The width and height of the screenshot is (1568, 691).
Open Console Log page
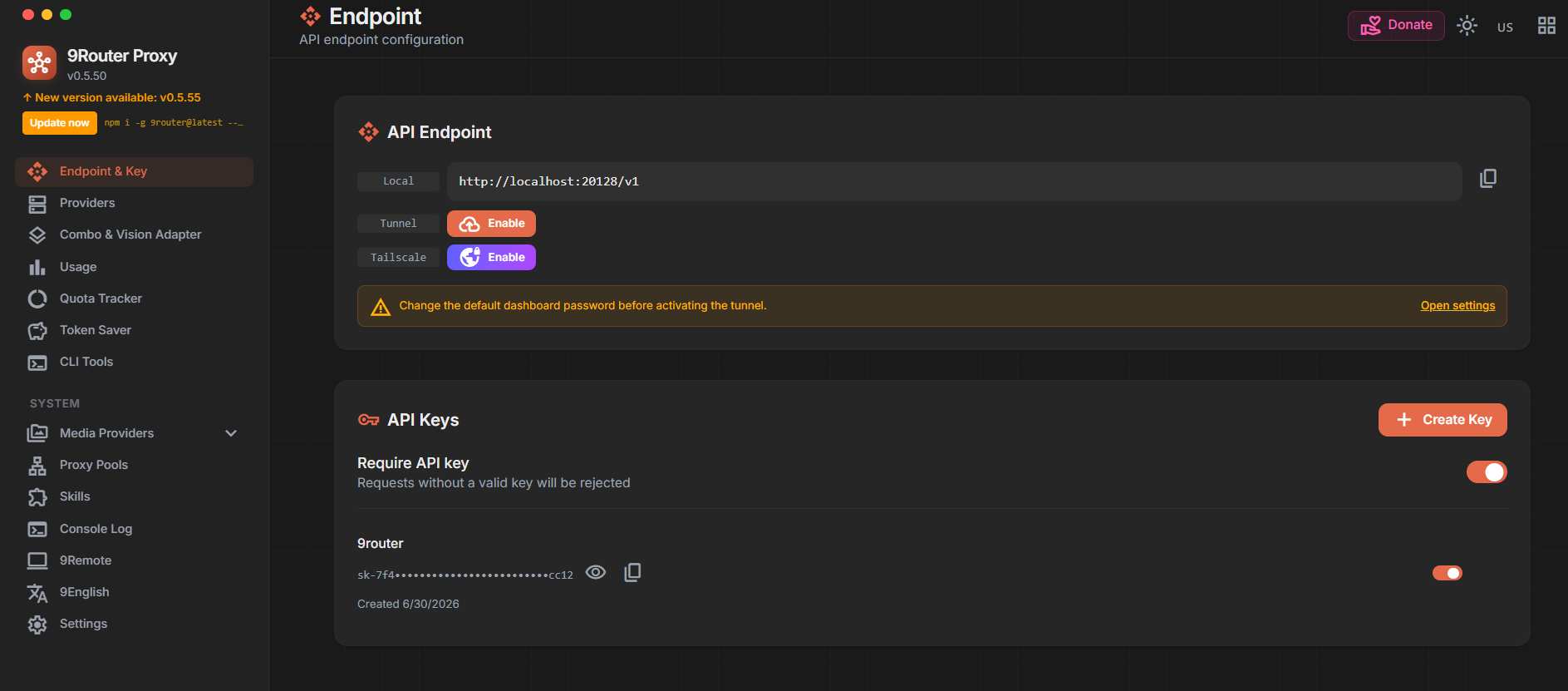coord(135,529)
